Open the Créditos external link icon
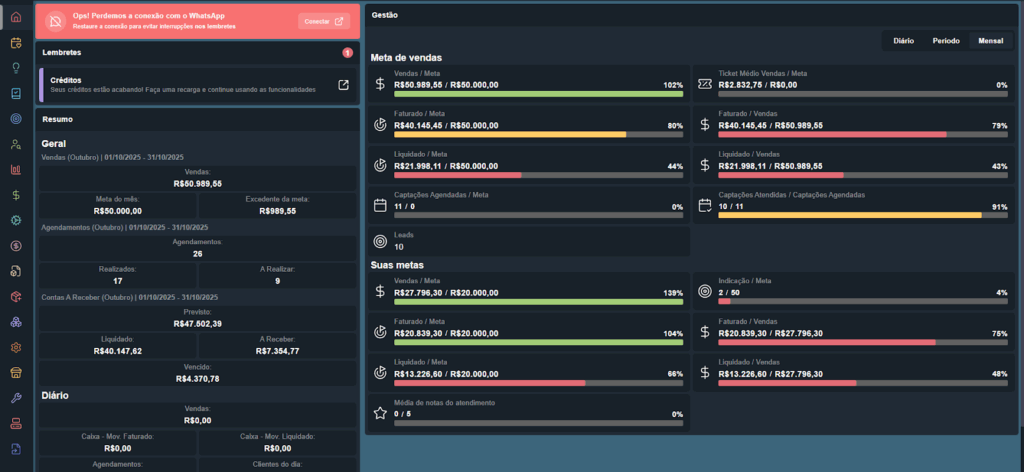1024x472 pixels. (343, 85)
